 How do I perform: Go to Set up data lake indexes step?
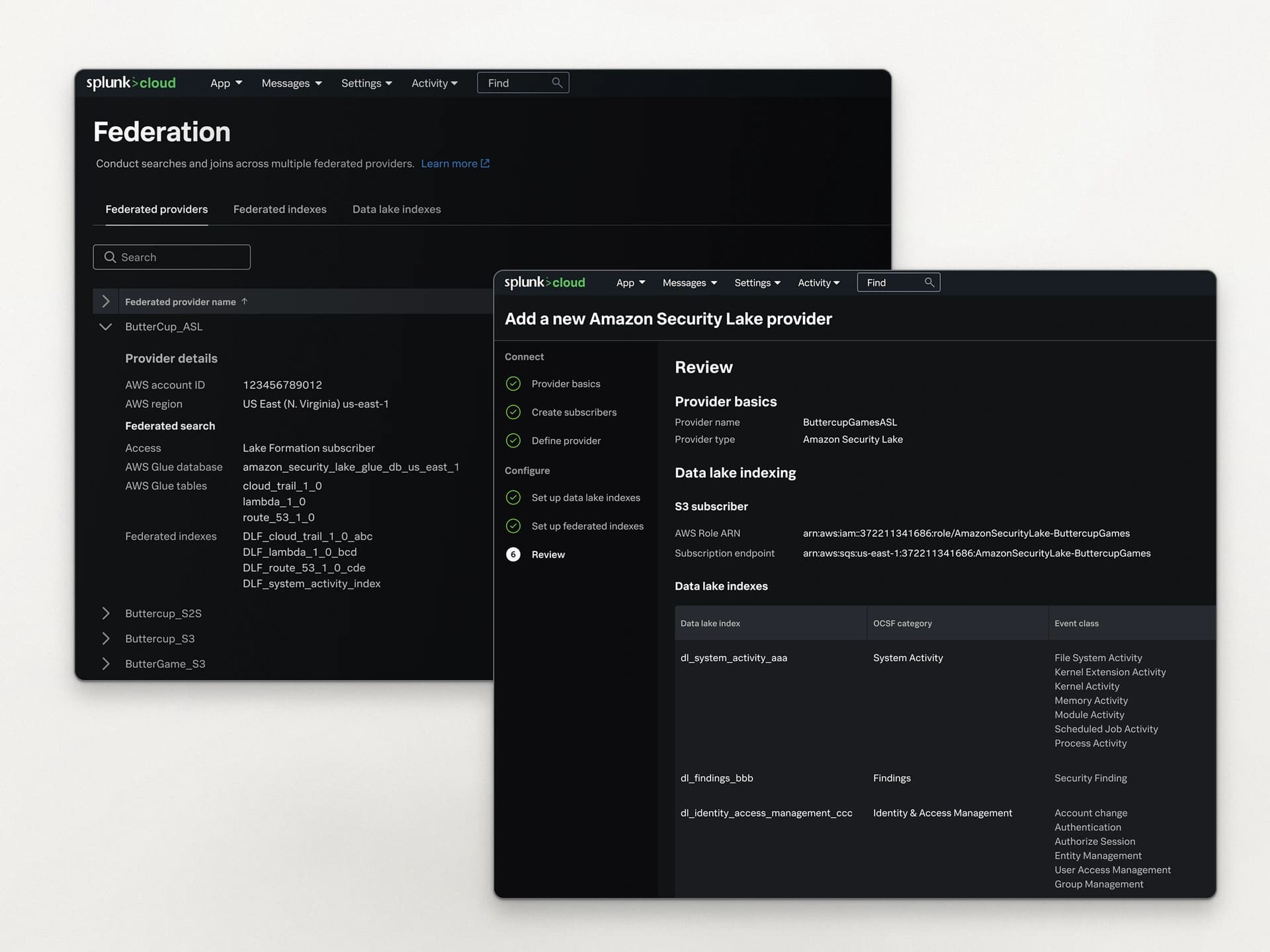[x=585, y=497]
